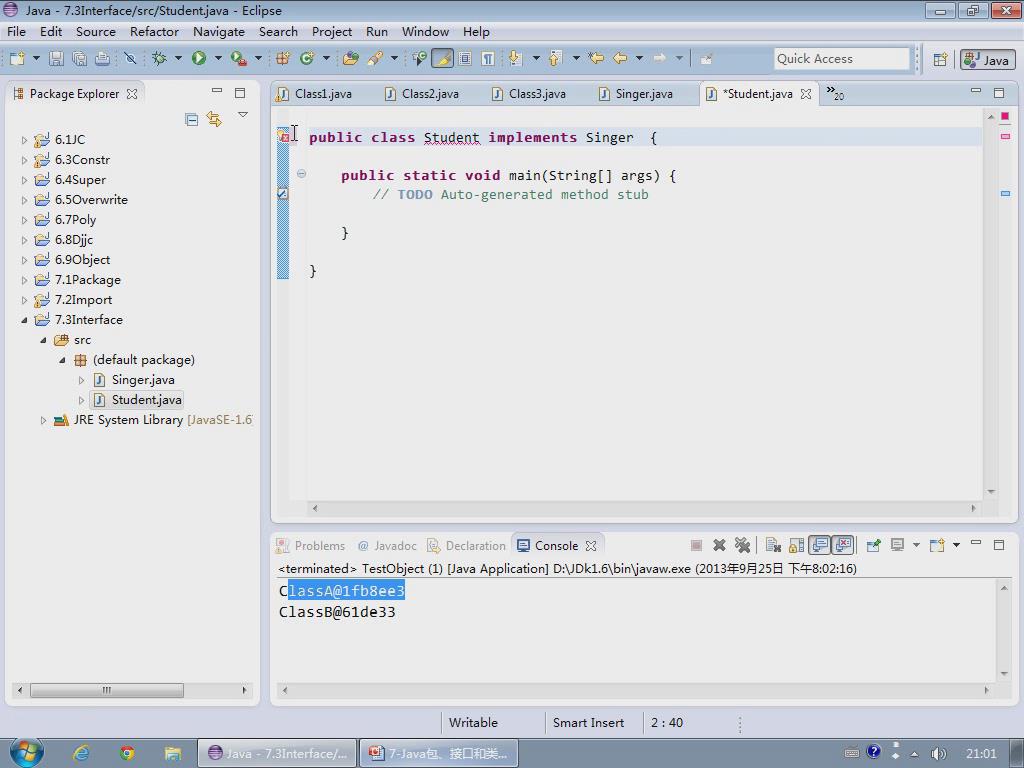Toggle Skip All Breakpoints
The image size is (1024, 768).
click(x=130, y=59)
